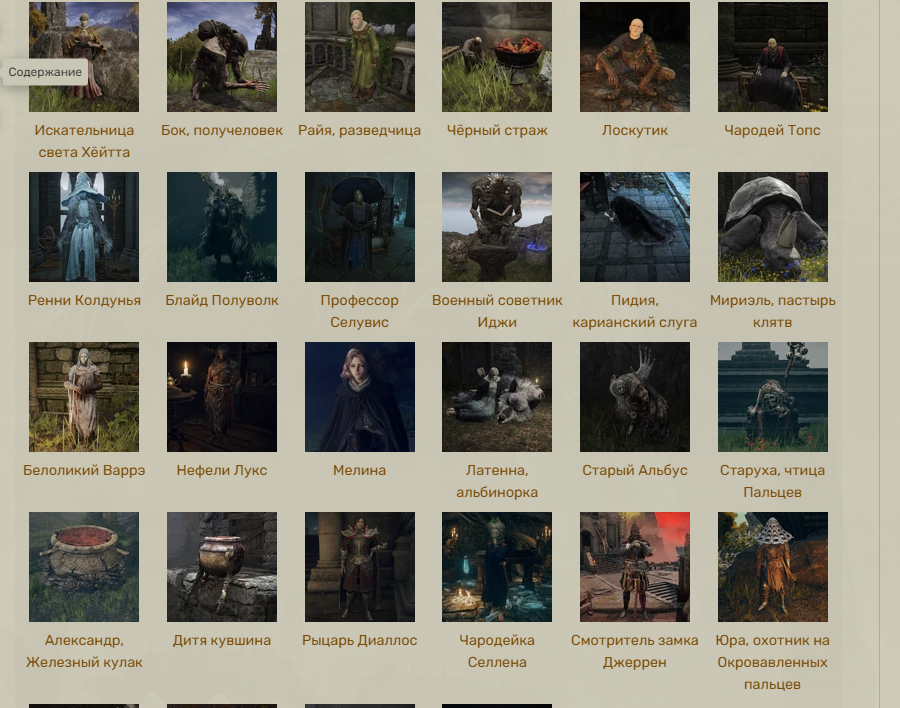
Task: Click the Чародей Топс portrait
Action: pyautogui.click(x=772, y=57)
